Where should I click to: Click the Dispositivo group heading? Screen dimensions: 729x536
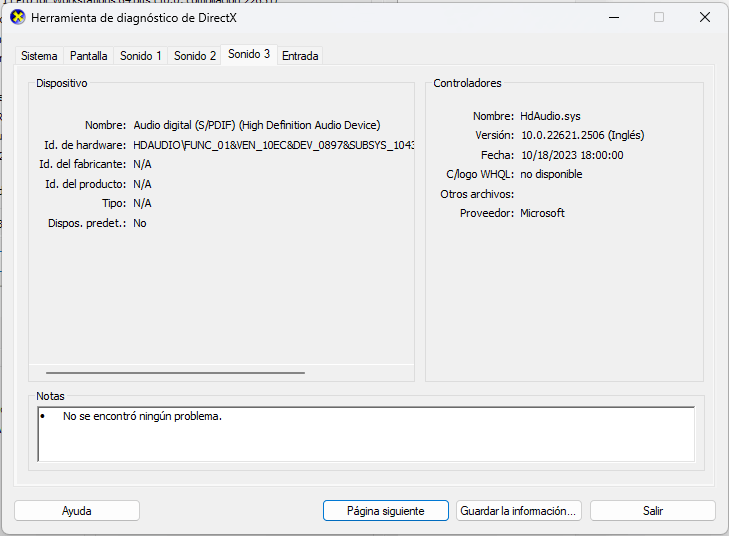(62, 83)
